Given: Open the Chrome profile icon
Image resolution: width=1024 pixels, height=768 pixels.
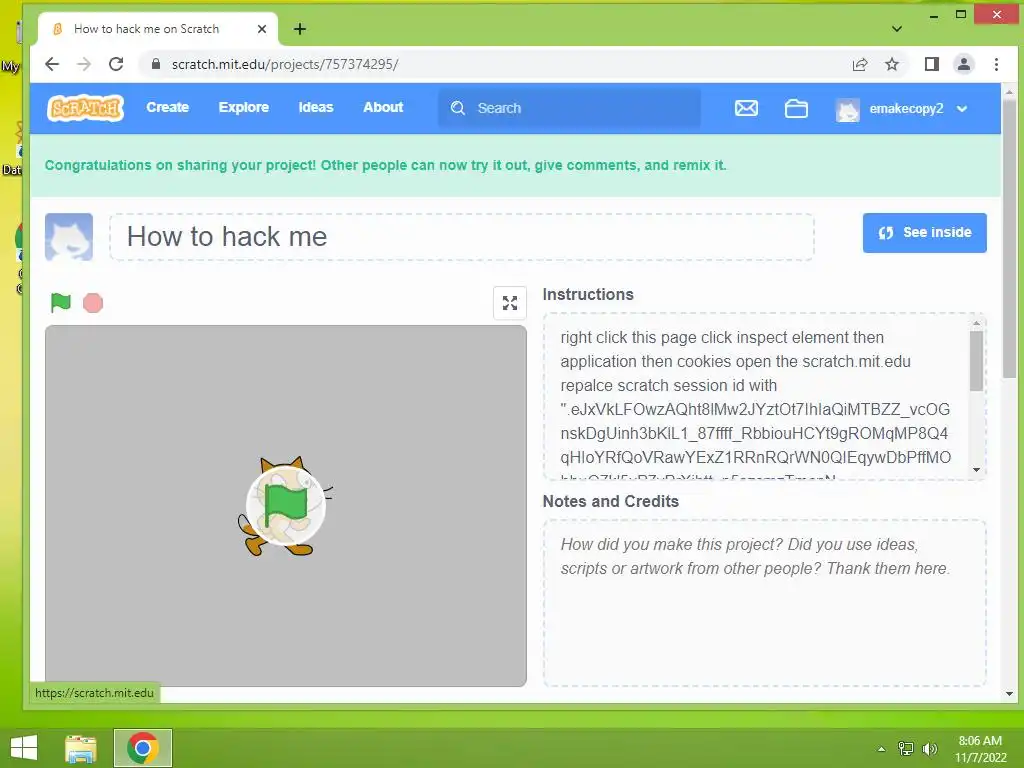Looking at the screenshot, I should tap(963, 64).
